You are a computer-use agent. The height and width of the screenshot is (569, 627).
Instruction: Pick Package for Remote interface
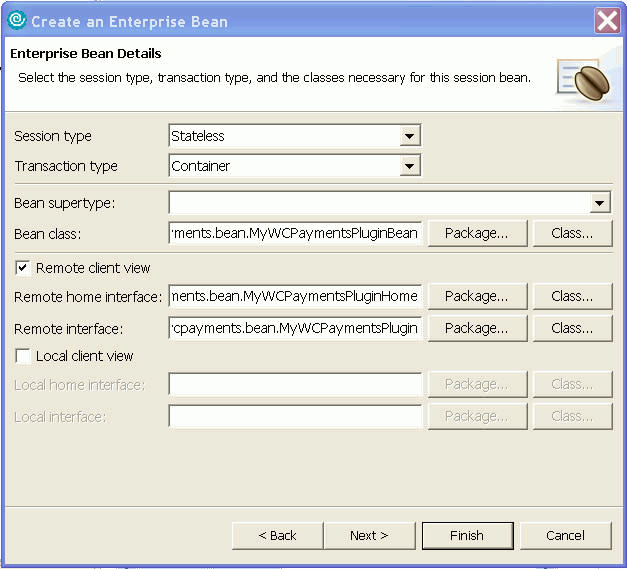(476, 328)
